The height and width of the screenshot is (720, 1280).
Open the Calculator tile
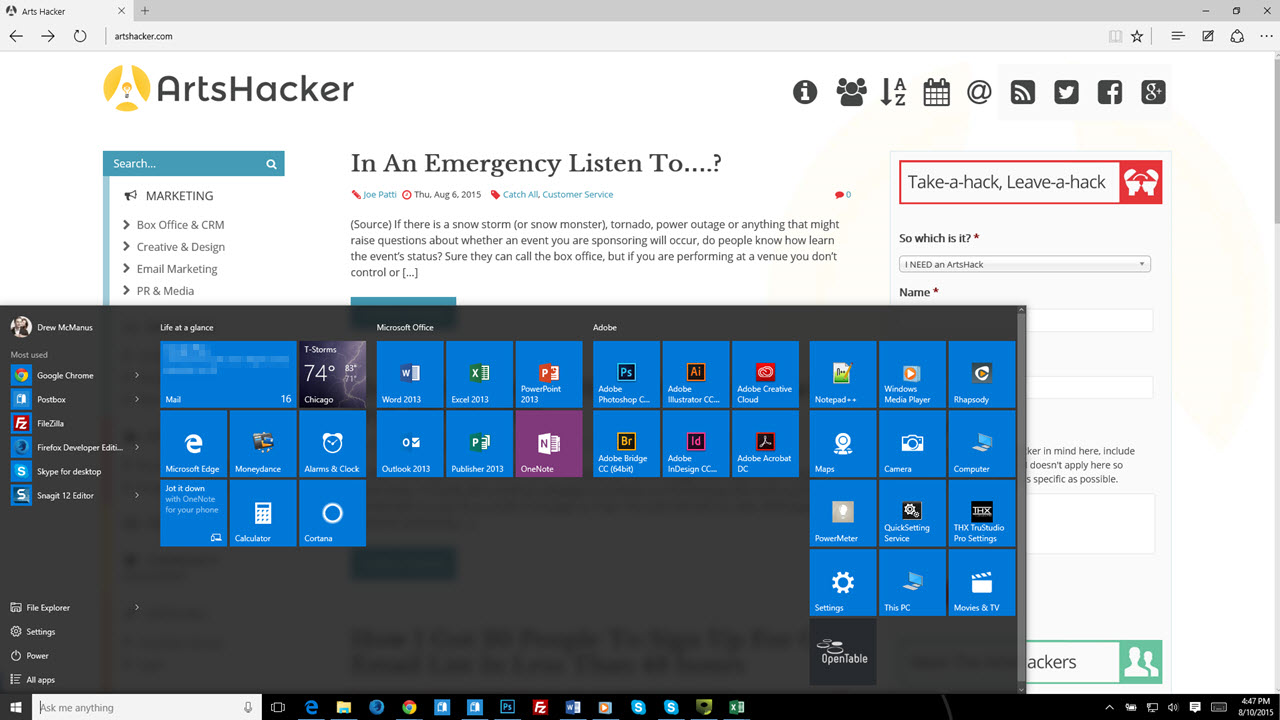point(263,513)
